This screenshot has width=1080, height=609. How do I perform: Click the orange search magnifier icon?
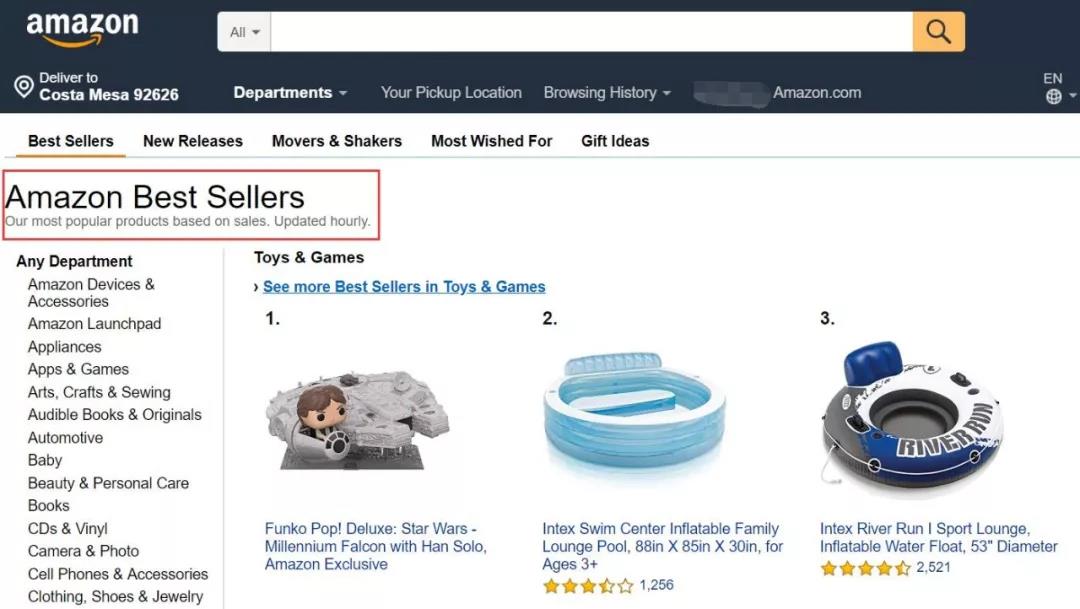pyautogui.click(x=938, y=31)
